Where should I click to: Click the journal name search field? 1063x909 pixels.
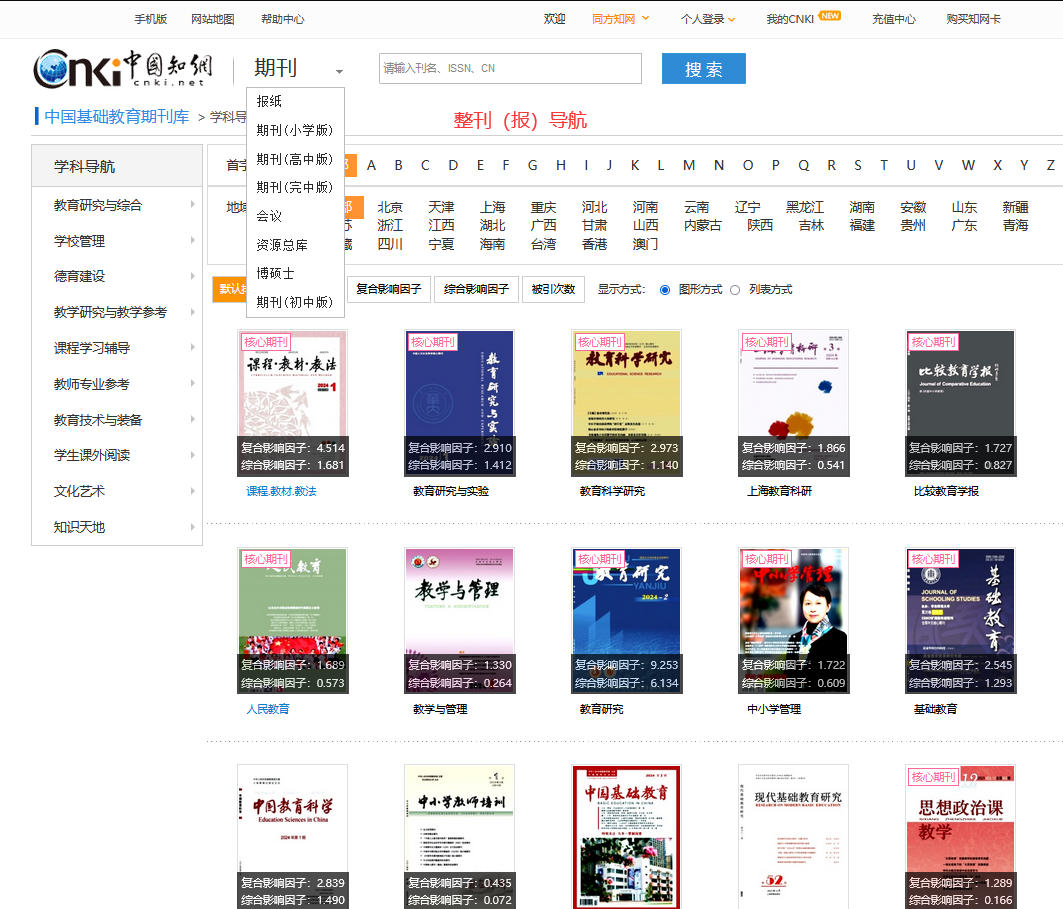tap(510, 68)
